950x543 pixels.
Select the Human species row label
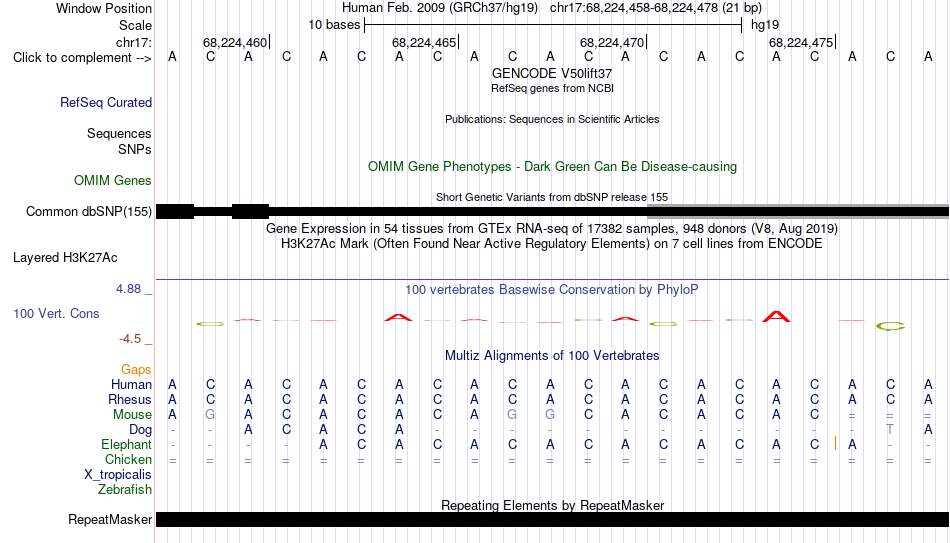(131, 385)
